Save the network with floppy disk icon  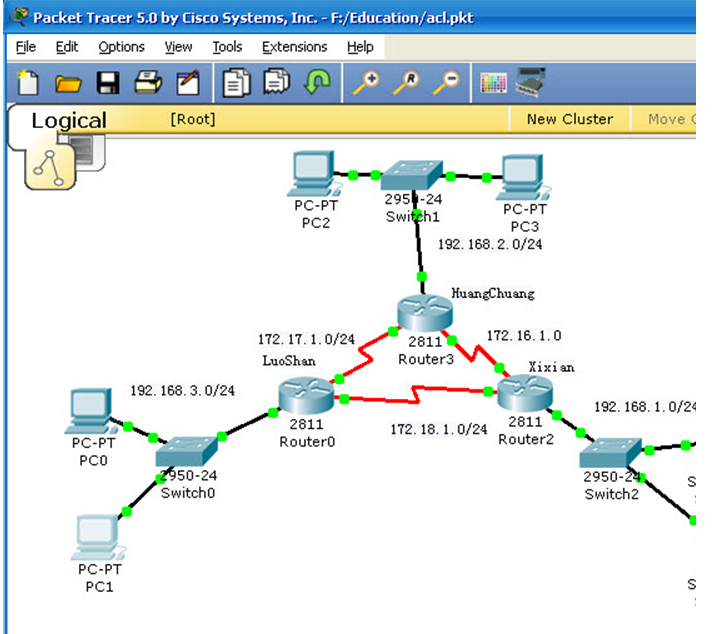coord(108,83)
